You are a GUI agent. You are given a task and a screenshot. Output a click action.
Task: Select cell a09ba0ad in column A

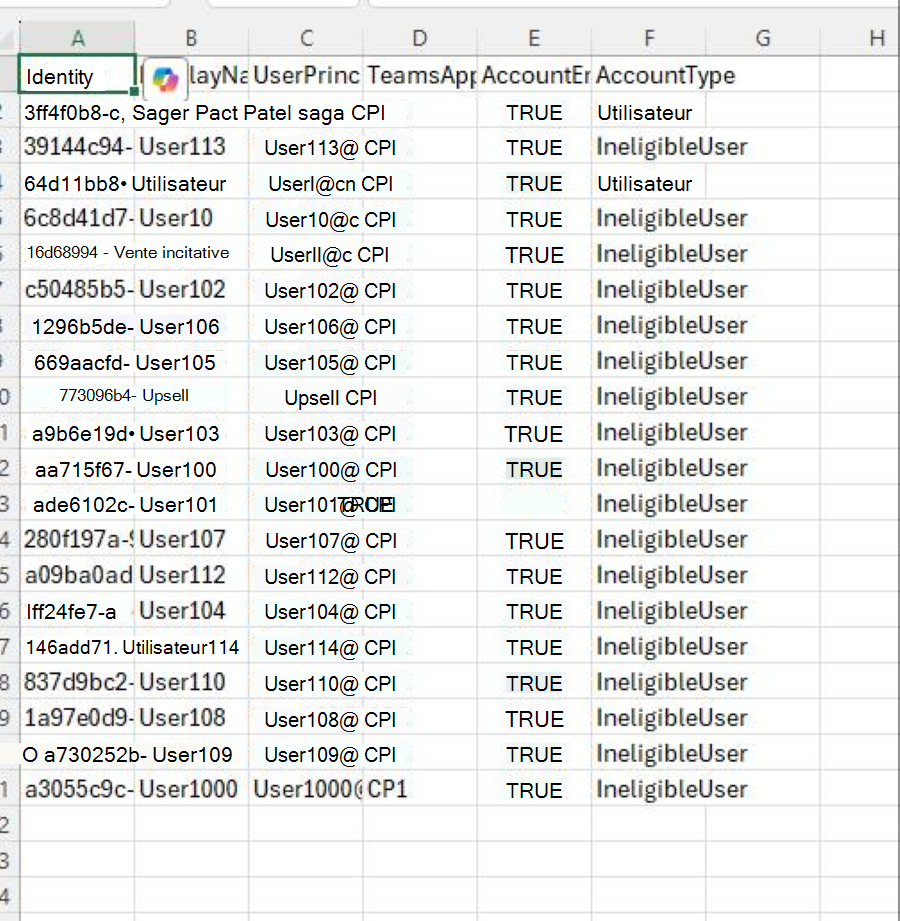[x=78, y=575]
